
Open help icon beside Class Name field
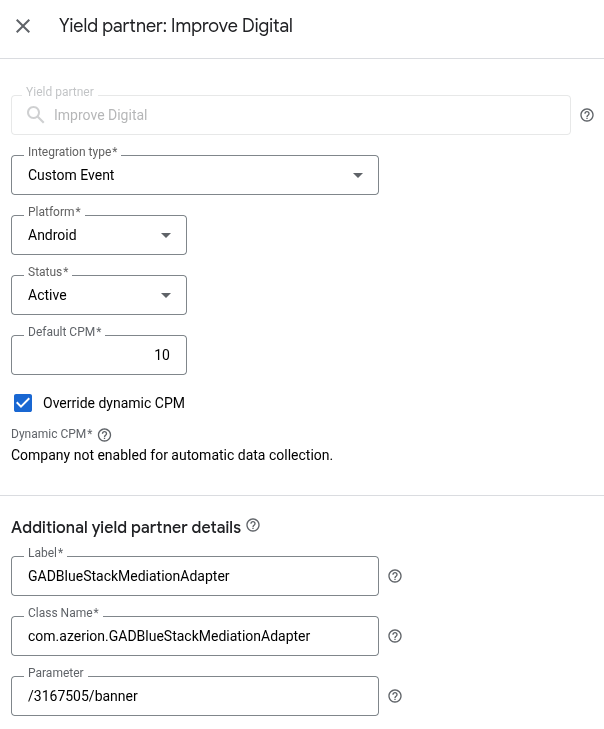click(395, 636)
